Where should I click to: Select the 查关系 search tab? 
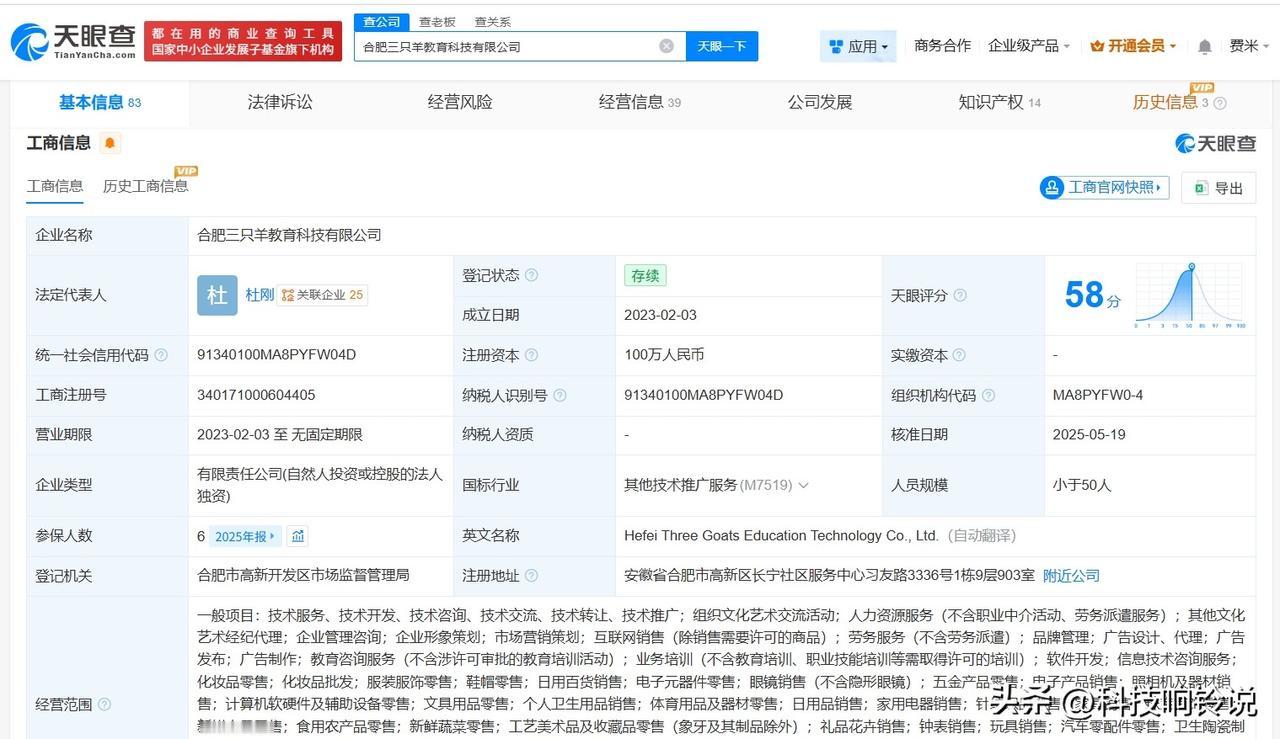click(492, 21)
